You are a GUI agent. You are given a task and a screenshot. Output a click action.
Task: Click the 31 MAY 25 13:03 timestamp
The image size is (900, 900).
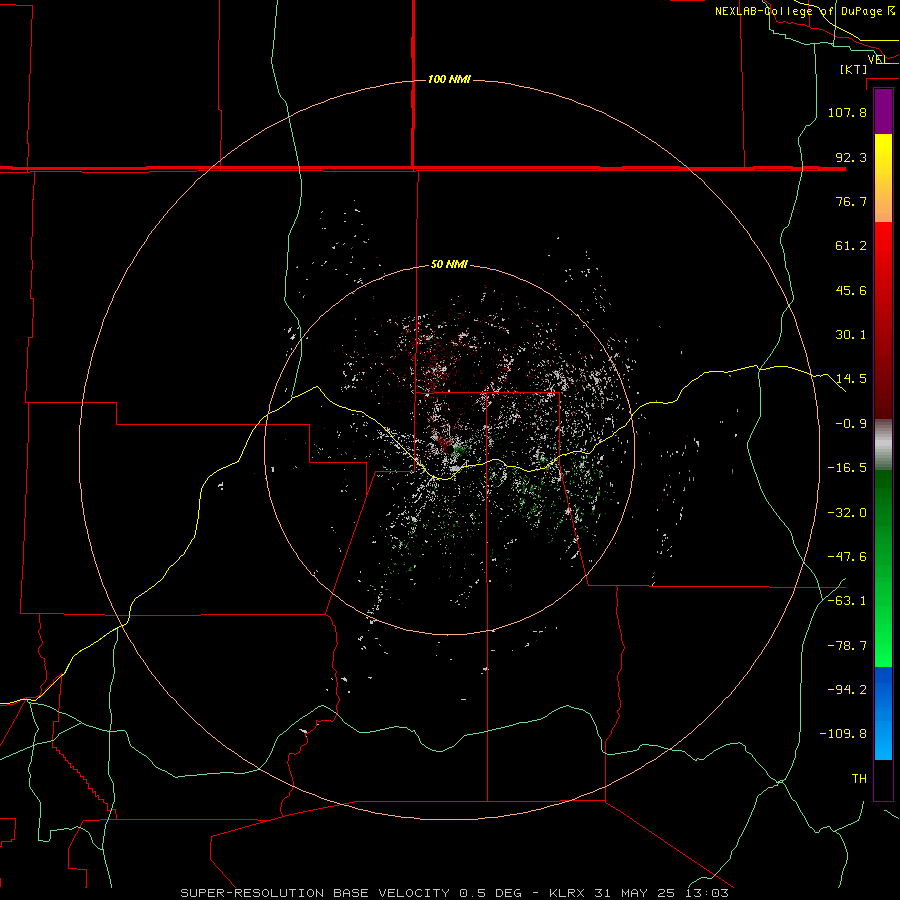tap(660, 893)
